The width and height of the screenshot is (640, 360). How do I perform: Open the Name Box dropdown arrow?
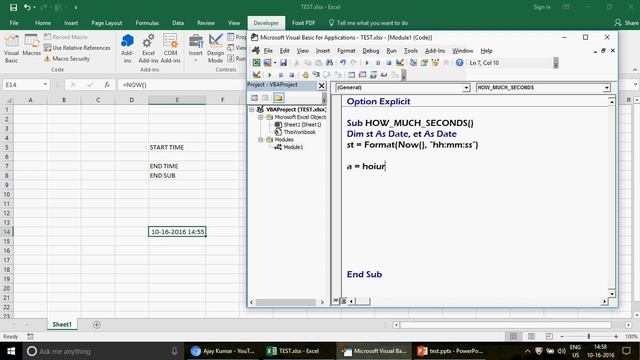45,84
